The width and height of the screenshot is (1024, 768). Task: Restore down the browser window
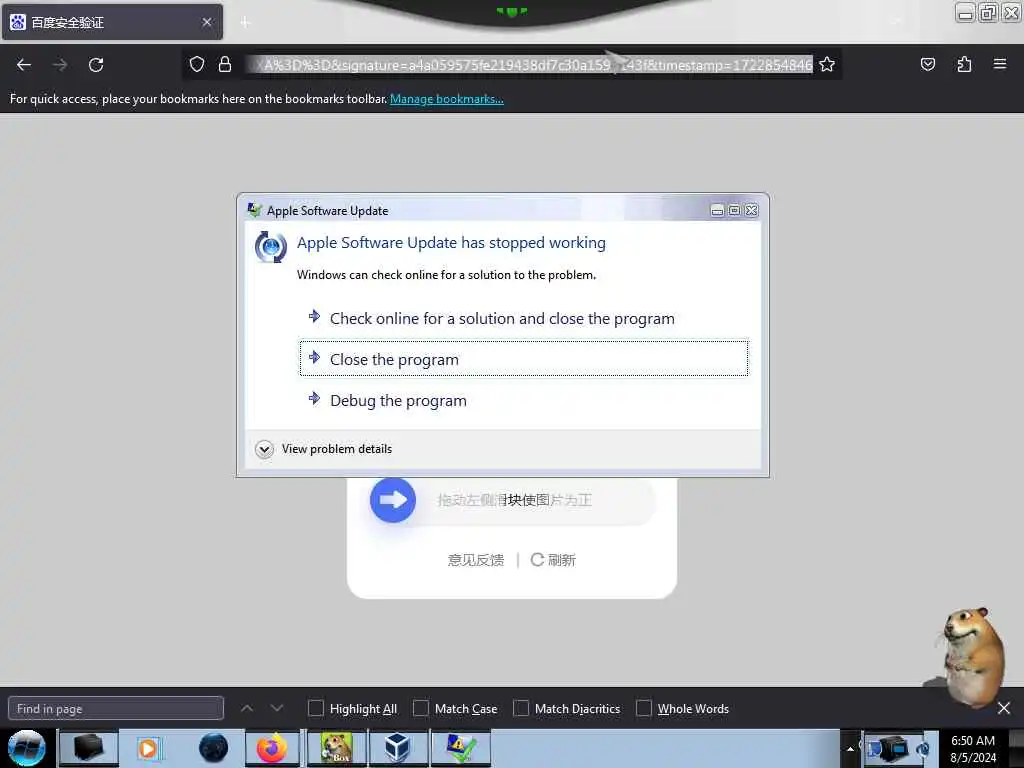point(988,12)
